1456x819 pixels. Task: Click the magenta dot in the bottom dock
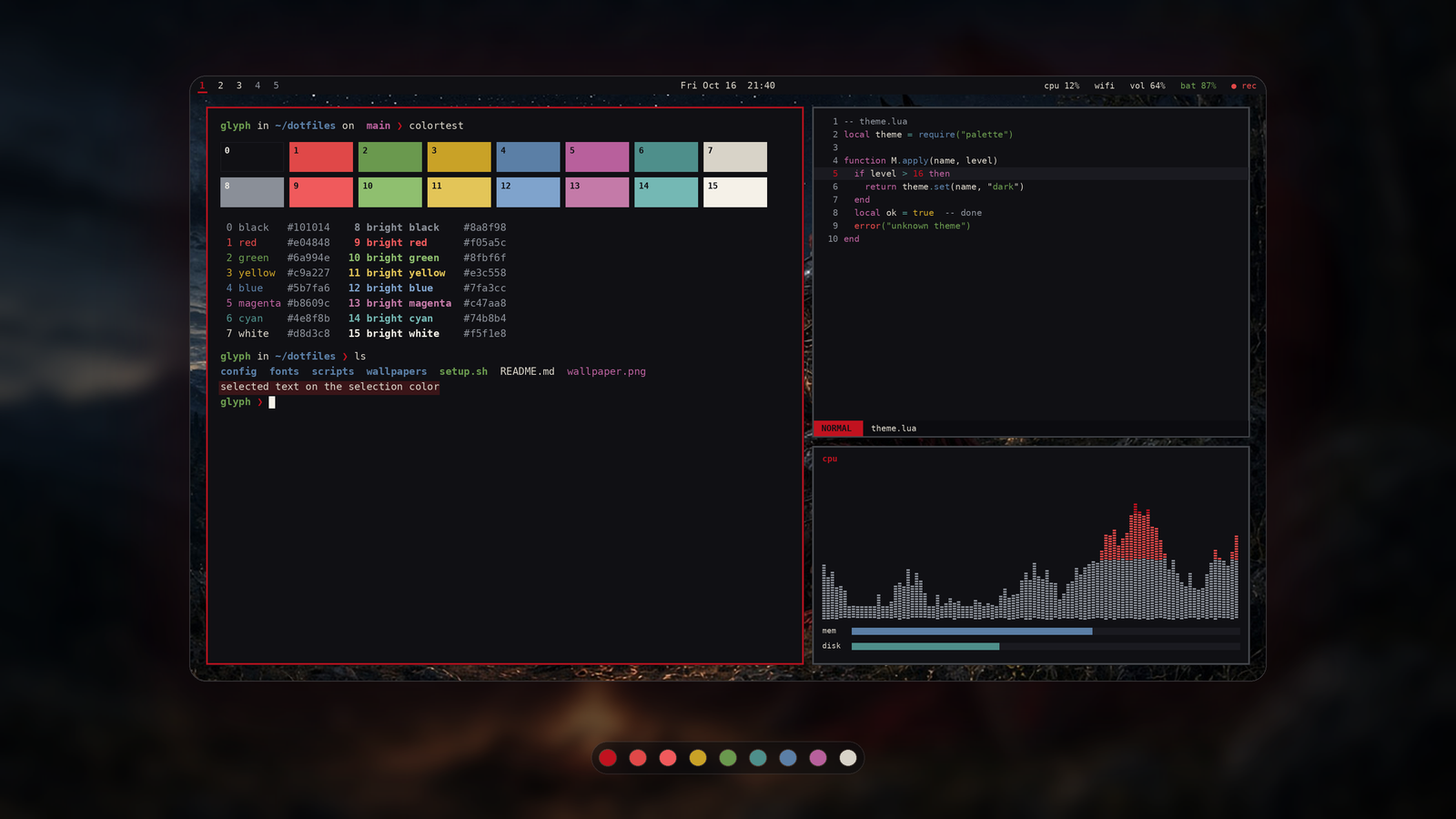tap(818, 758)
